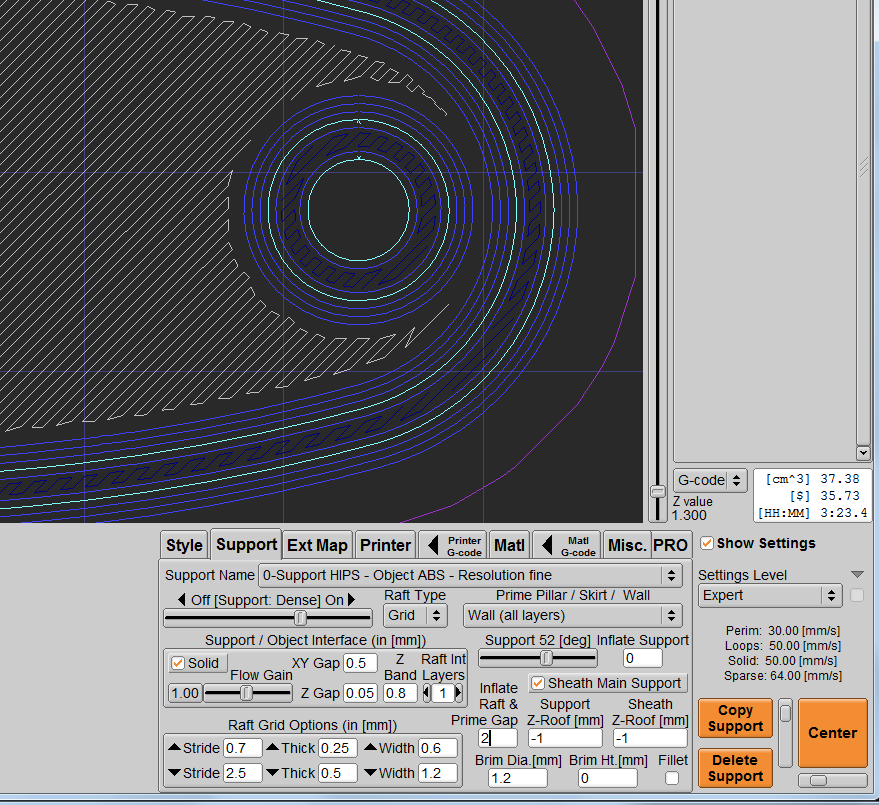The width and height of the screenshot is (879, 805).
Task: Switch to the Matl tab
Action: coord(509,545)
